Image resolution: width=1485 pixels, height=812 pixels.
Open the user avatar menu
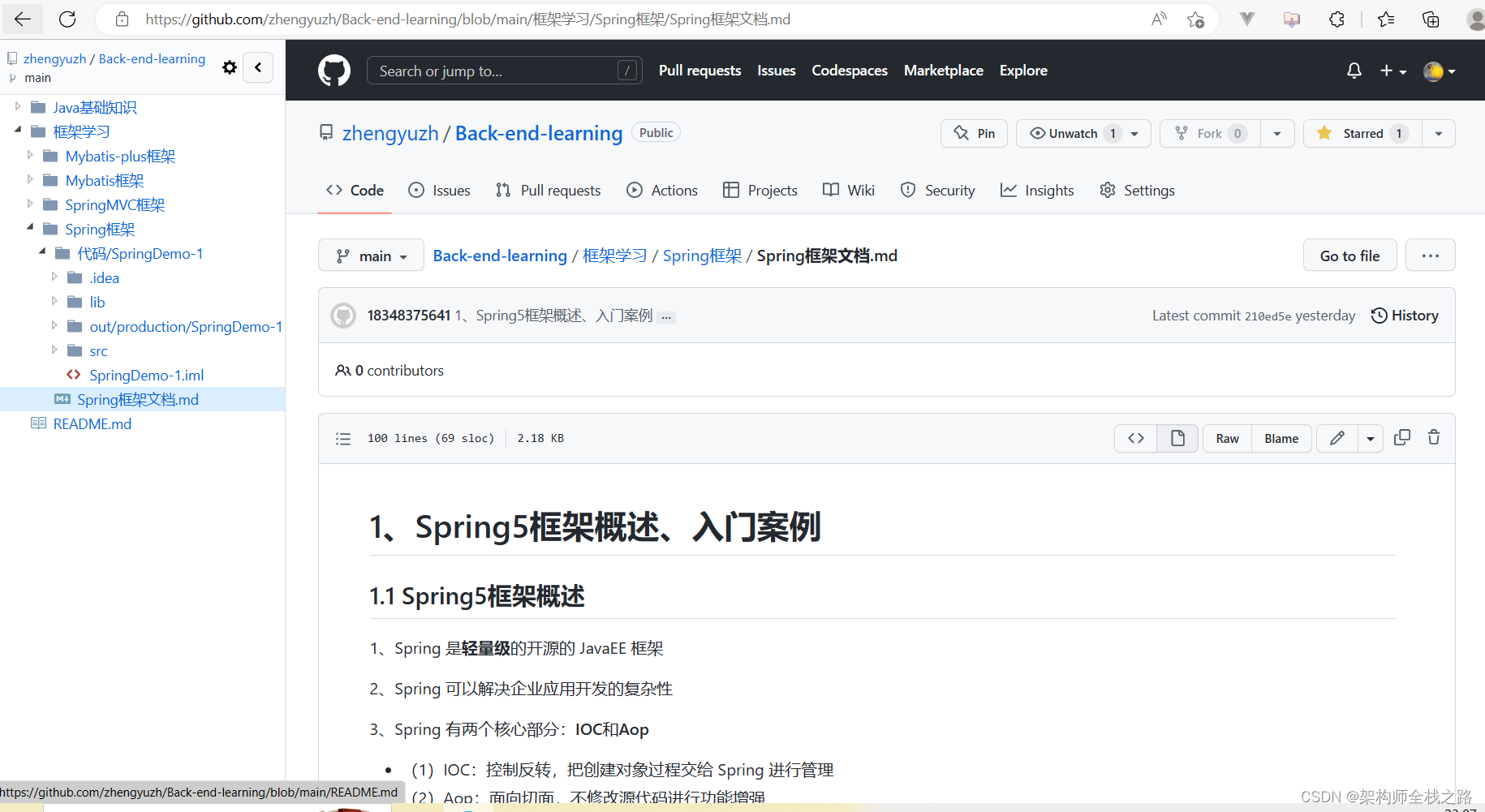coord(1440,71)
